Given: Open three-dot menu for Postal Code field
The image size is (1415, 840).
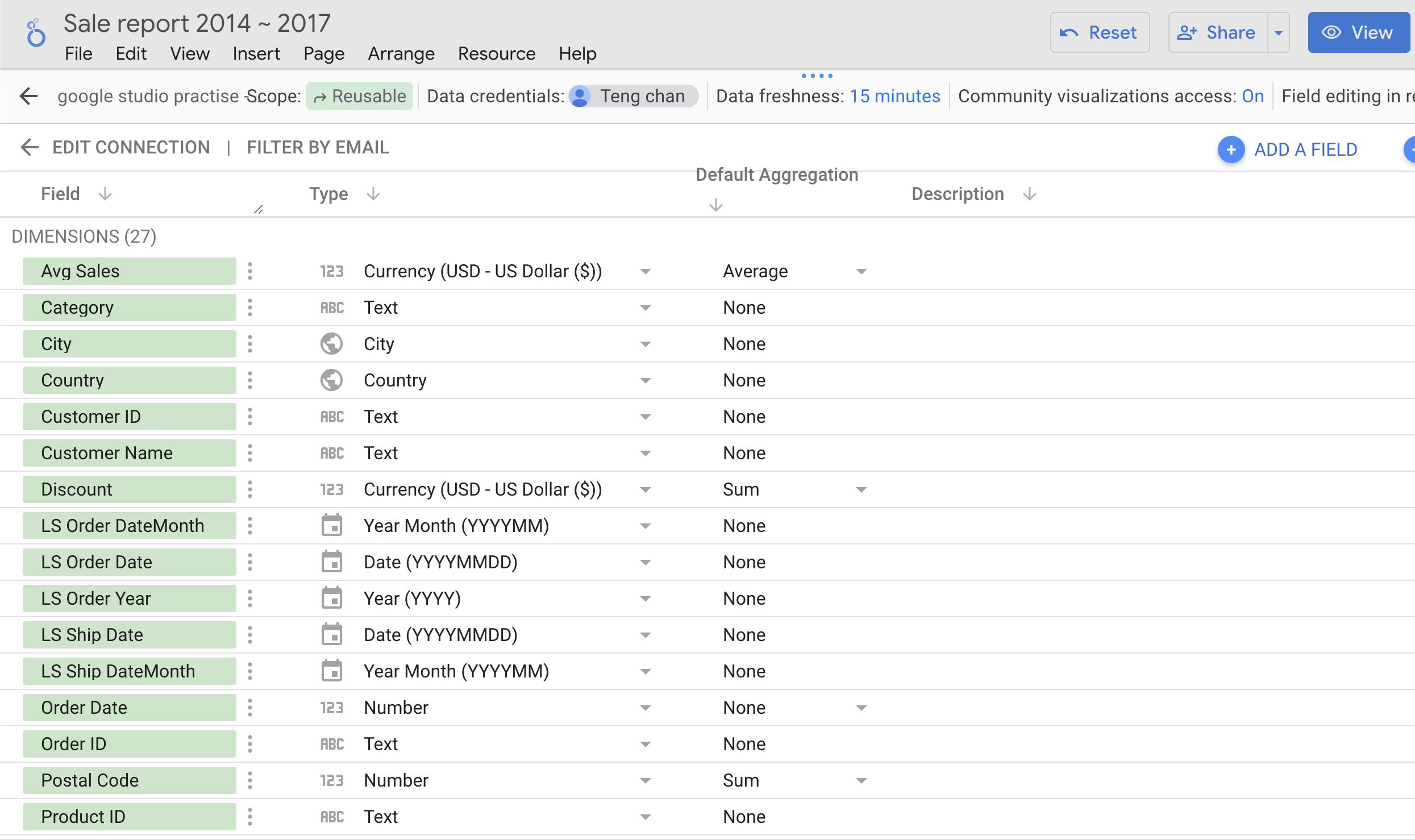Looking at the screenshot, I should [x=250, y=780].
